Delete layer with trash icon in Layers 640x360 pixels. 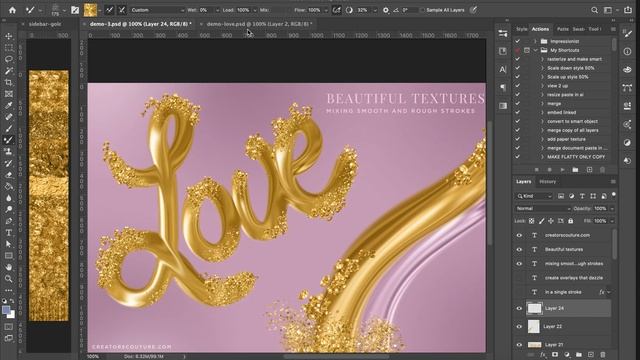pyautogui.click(x=603, y=355)
